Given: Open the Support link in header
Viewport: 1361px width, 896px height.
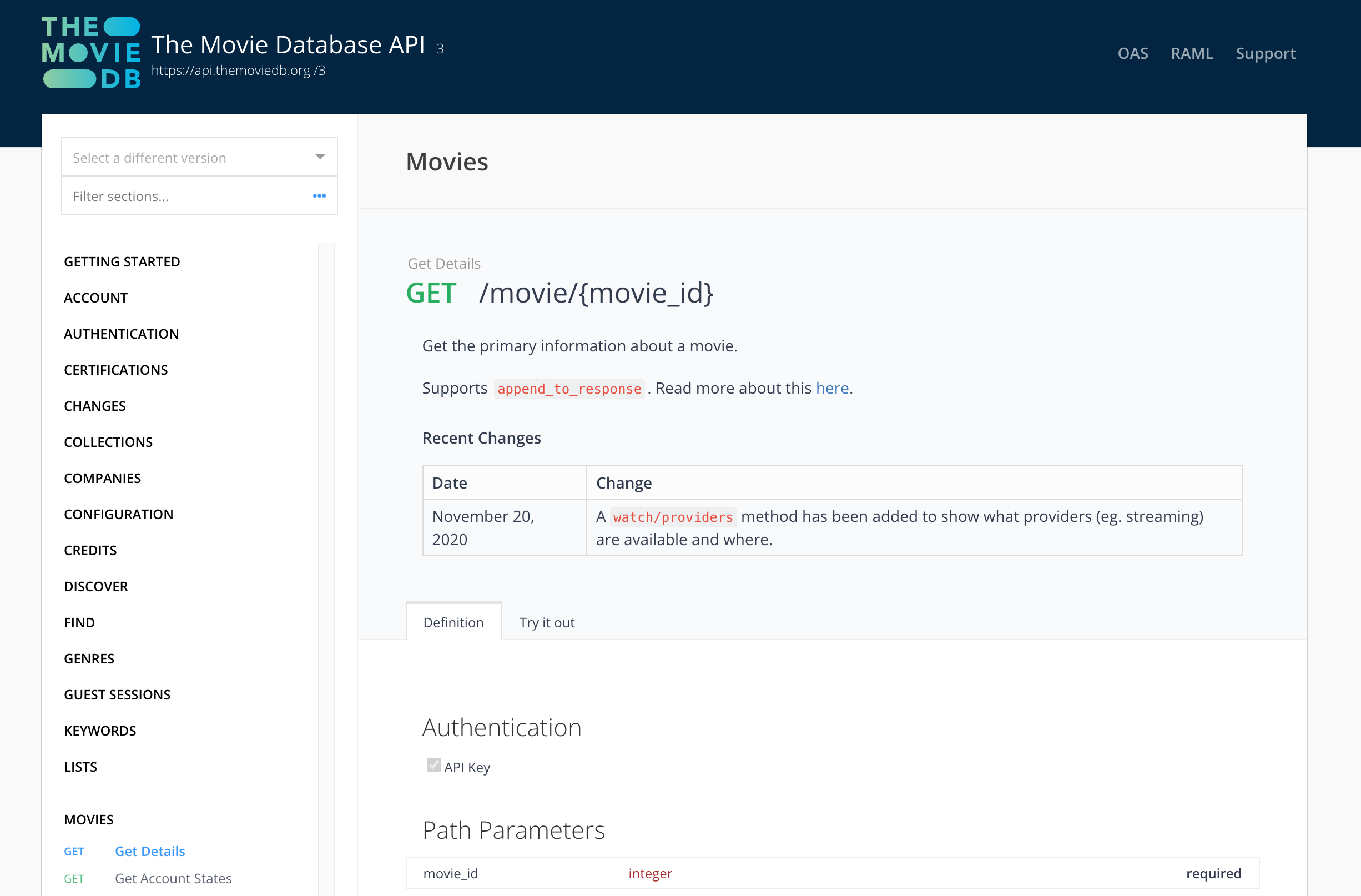Looking at the screenshot, I should point(1266,53).
